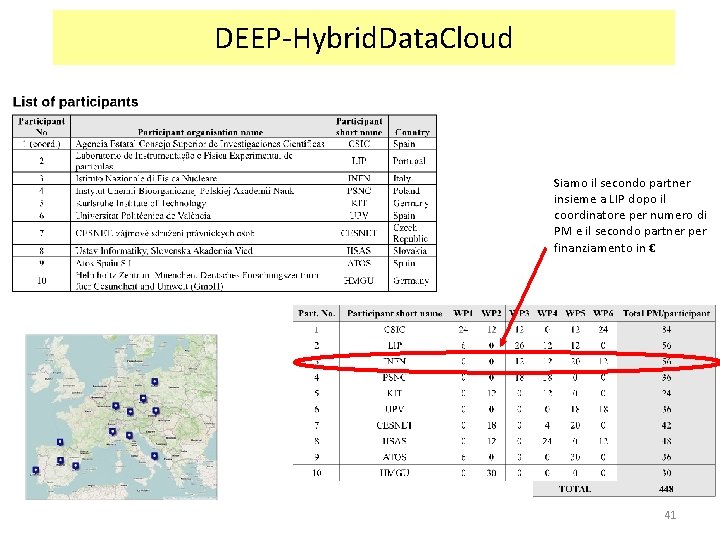Click the WP4 column header
720x540 pixels.
tap(547, 314)
